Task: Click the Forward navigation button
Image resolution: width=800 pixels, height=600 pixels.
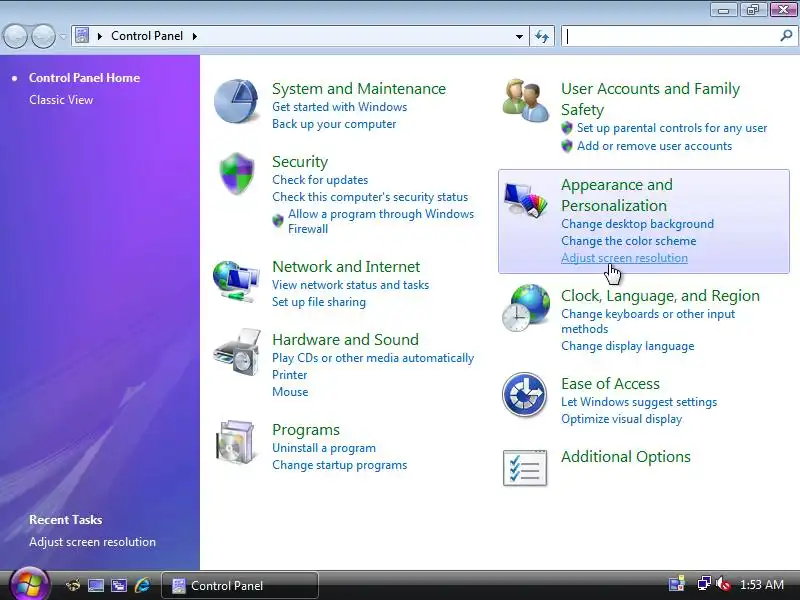Action: pos(43,36)
